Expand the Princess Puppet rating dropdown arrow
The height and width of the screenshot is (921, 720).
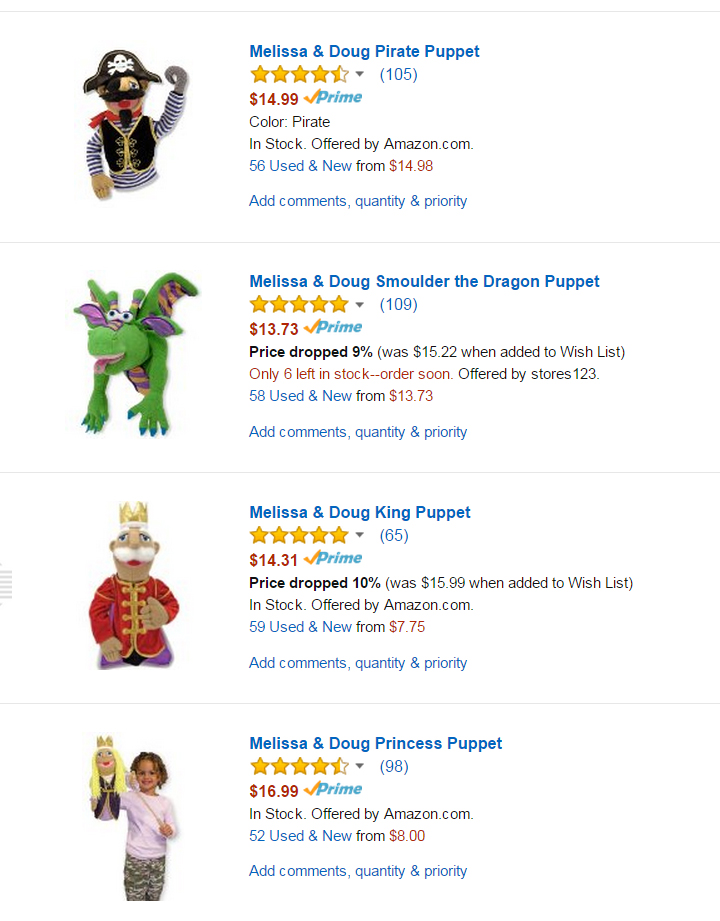(360, 767)
